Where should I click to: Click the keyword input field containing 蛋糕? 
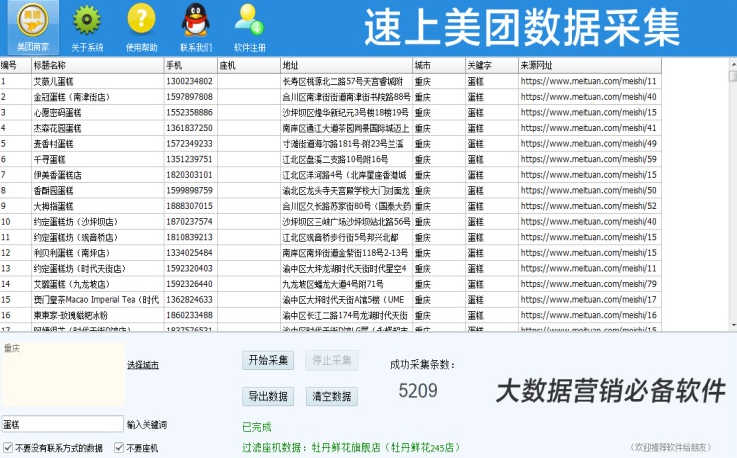point(62,424)
